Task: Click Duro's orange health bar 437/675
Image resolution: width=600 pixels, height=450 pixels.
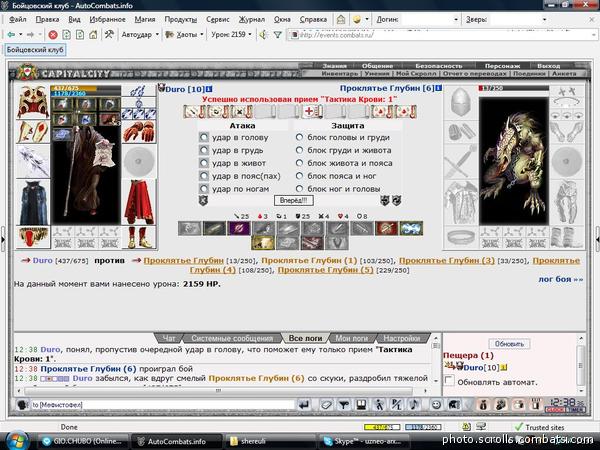Action: click(x=85, y=88)
